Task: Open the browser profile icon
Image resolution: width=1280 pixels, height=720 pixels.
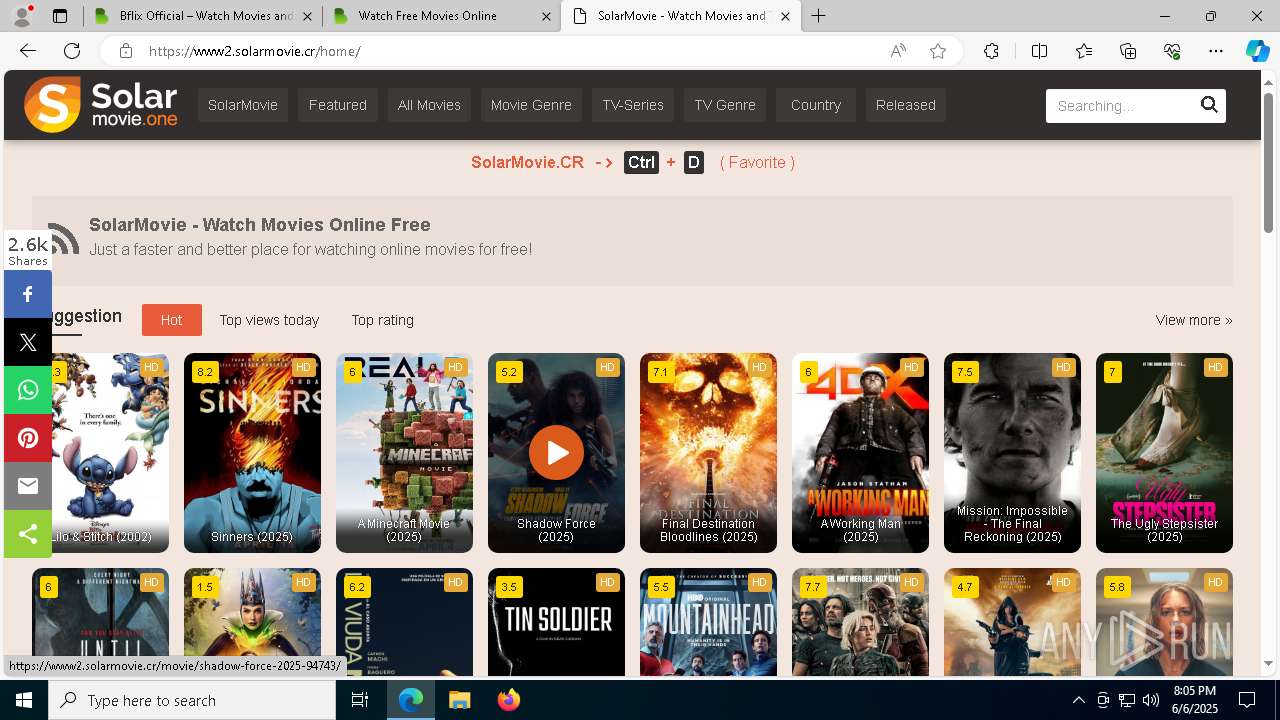Action: 22,16
